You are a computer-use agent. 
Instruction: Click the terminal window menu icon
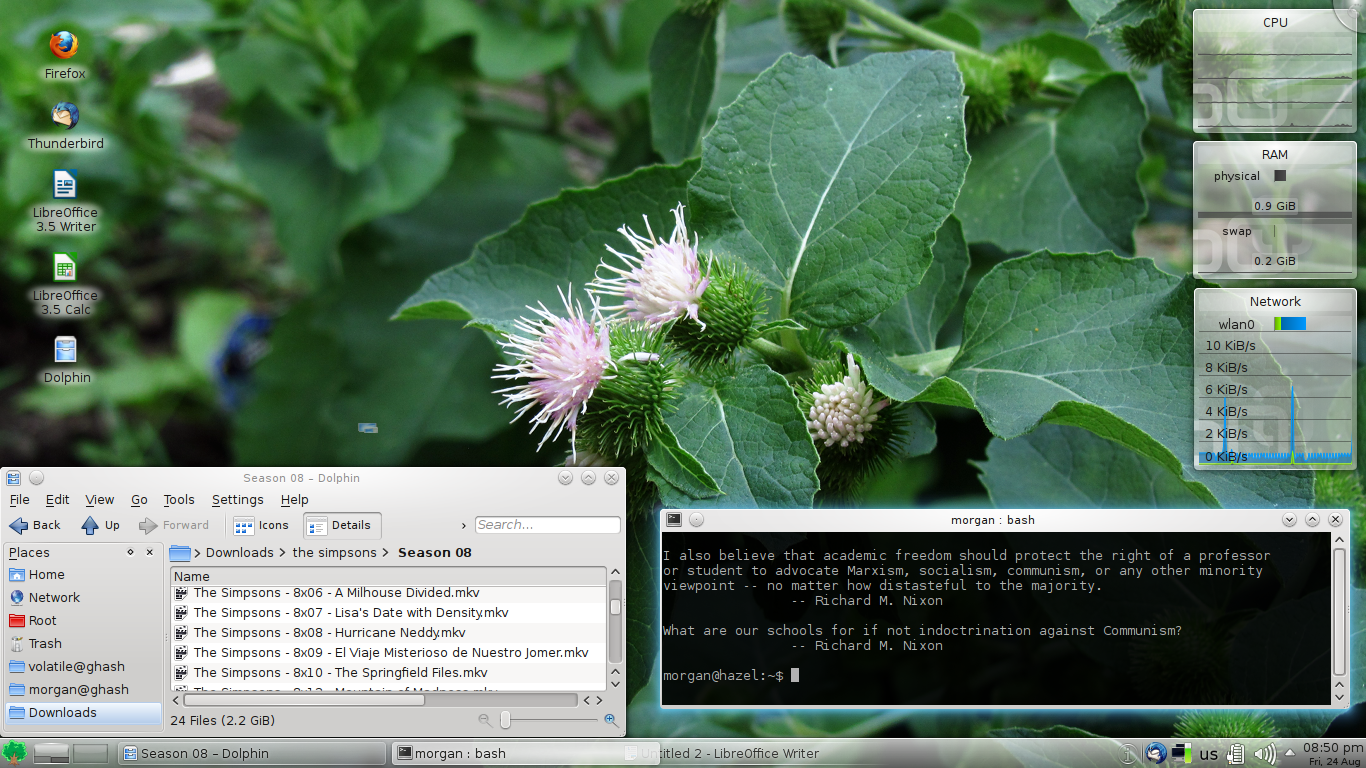pyautogui.click(x=674, y=520)
